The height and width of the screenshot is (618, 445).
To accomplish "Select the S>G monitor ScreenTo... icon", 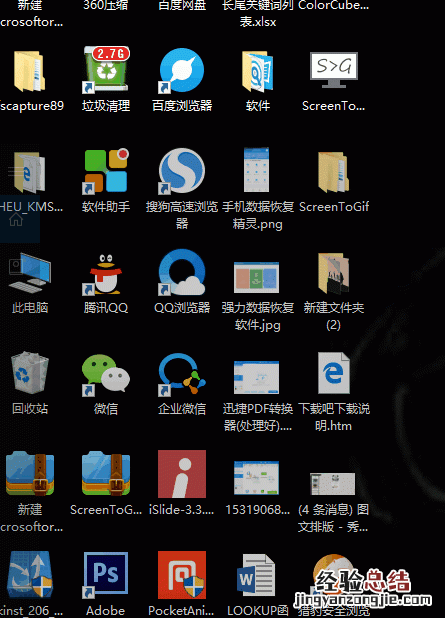I will 334,70.
